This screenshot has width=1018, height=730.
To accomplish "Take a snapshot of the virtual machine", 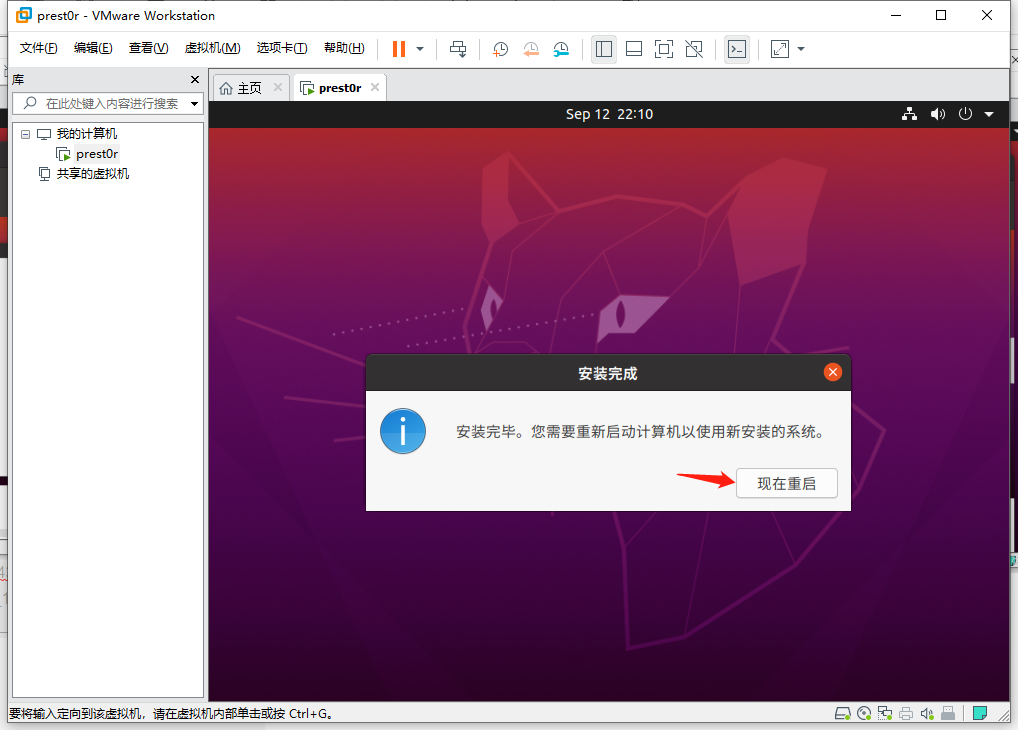I will [x=500, y=48].
